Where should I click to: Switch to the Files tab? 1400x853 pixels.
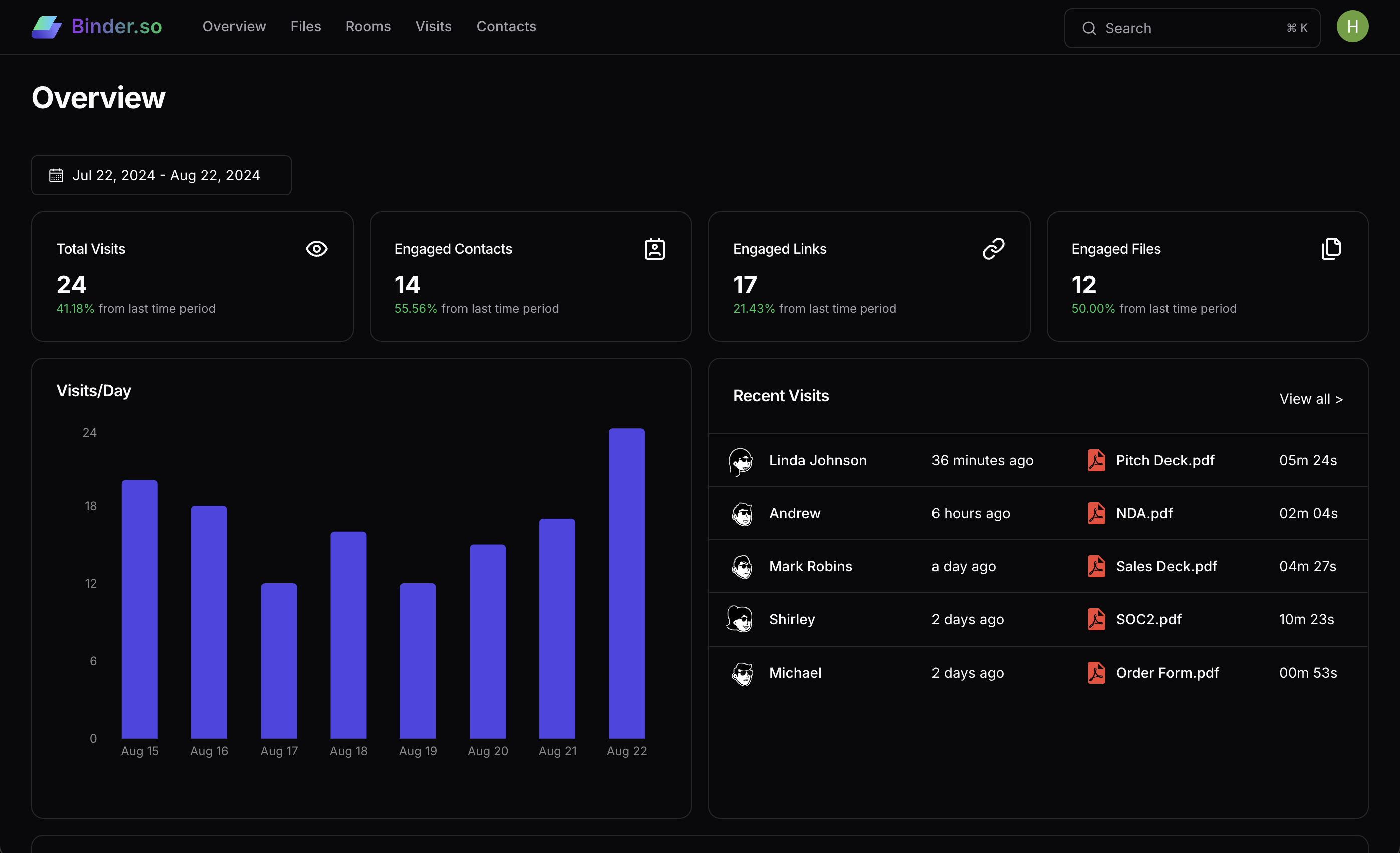click(x=306, y=26)
